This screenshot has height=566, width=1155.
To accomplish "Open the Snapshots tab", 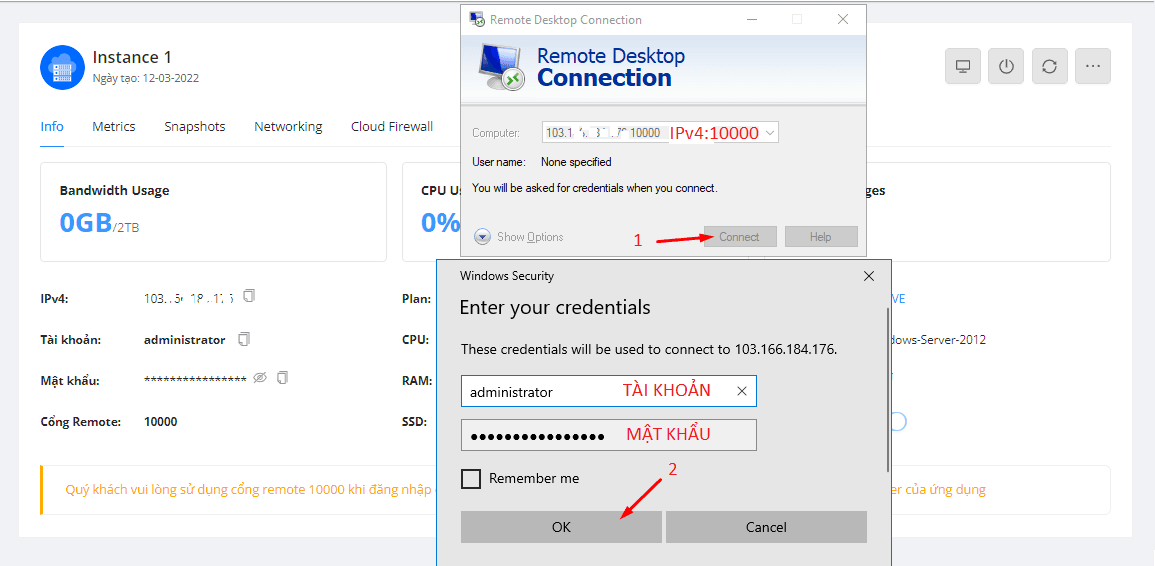I will coord(195,127).
